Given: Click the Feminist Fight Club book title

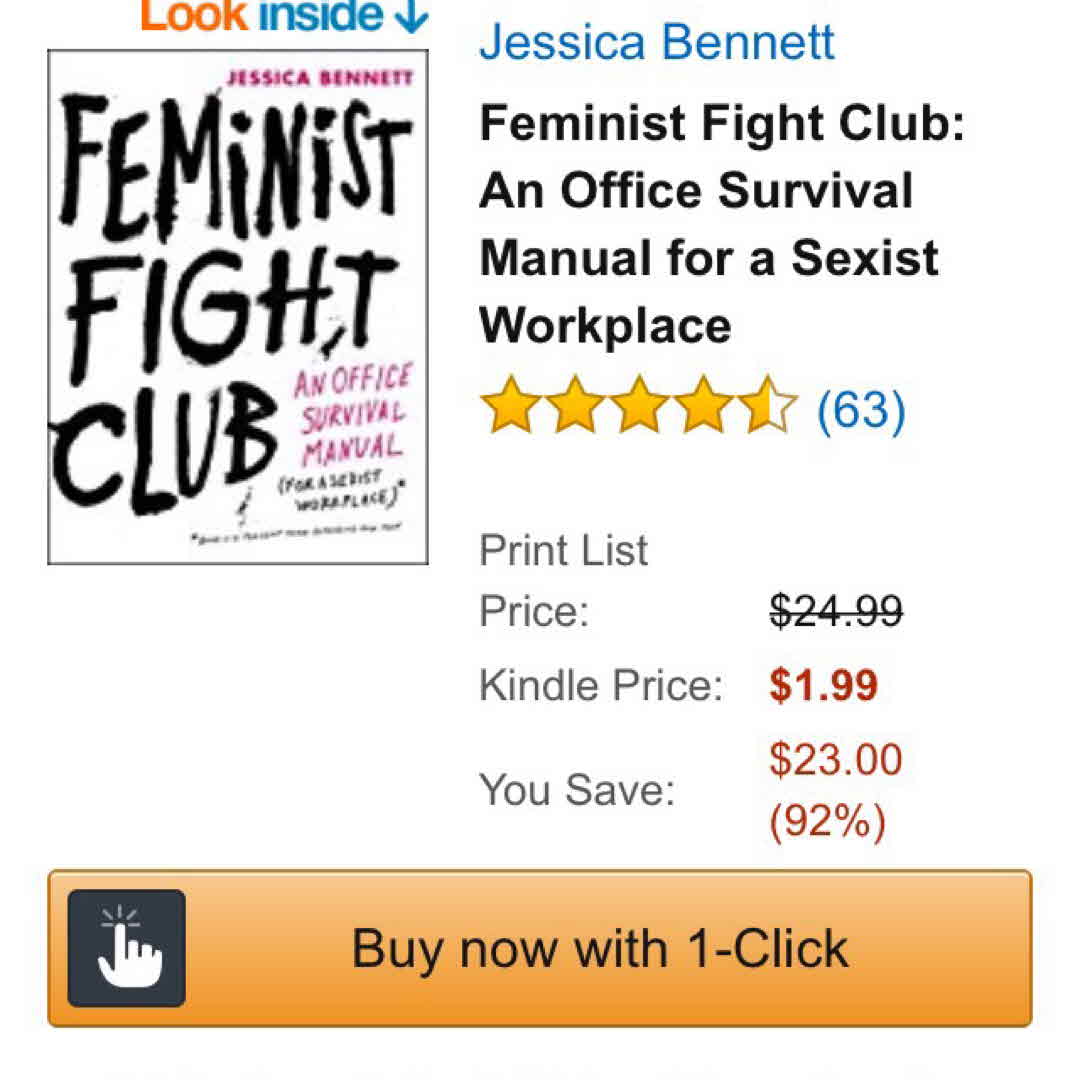Looking at the screenshot, I should 720,224.
